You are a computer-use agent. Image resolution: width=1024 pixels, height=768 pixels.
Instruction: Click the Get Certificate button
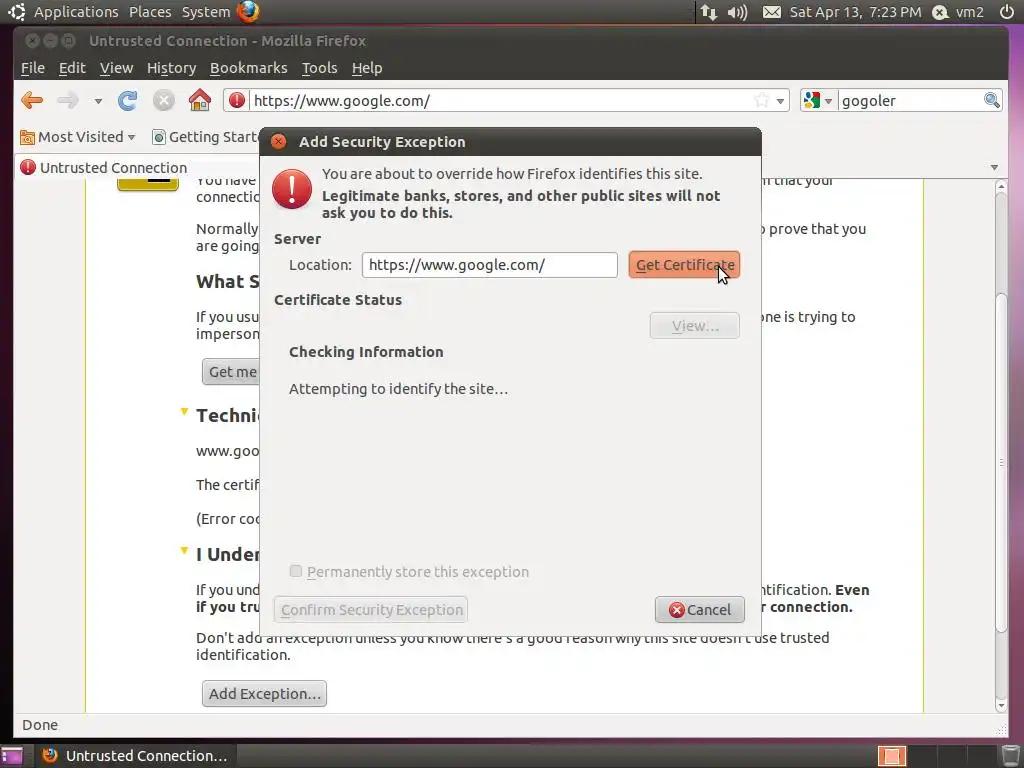pos(684,265)
